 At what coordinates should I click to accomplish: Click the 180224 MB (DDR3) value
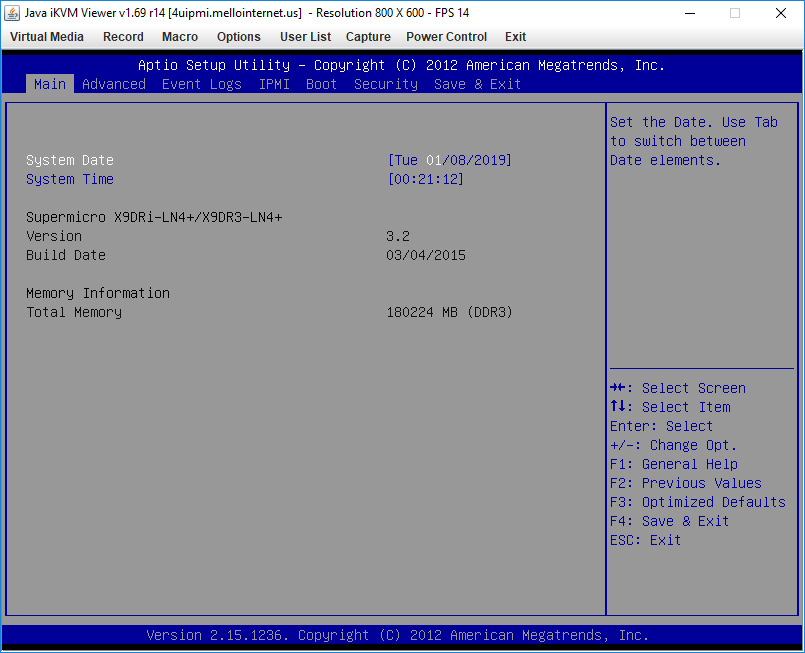pyautogui.click(x=449, y=312)
